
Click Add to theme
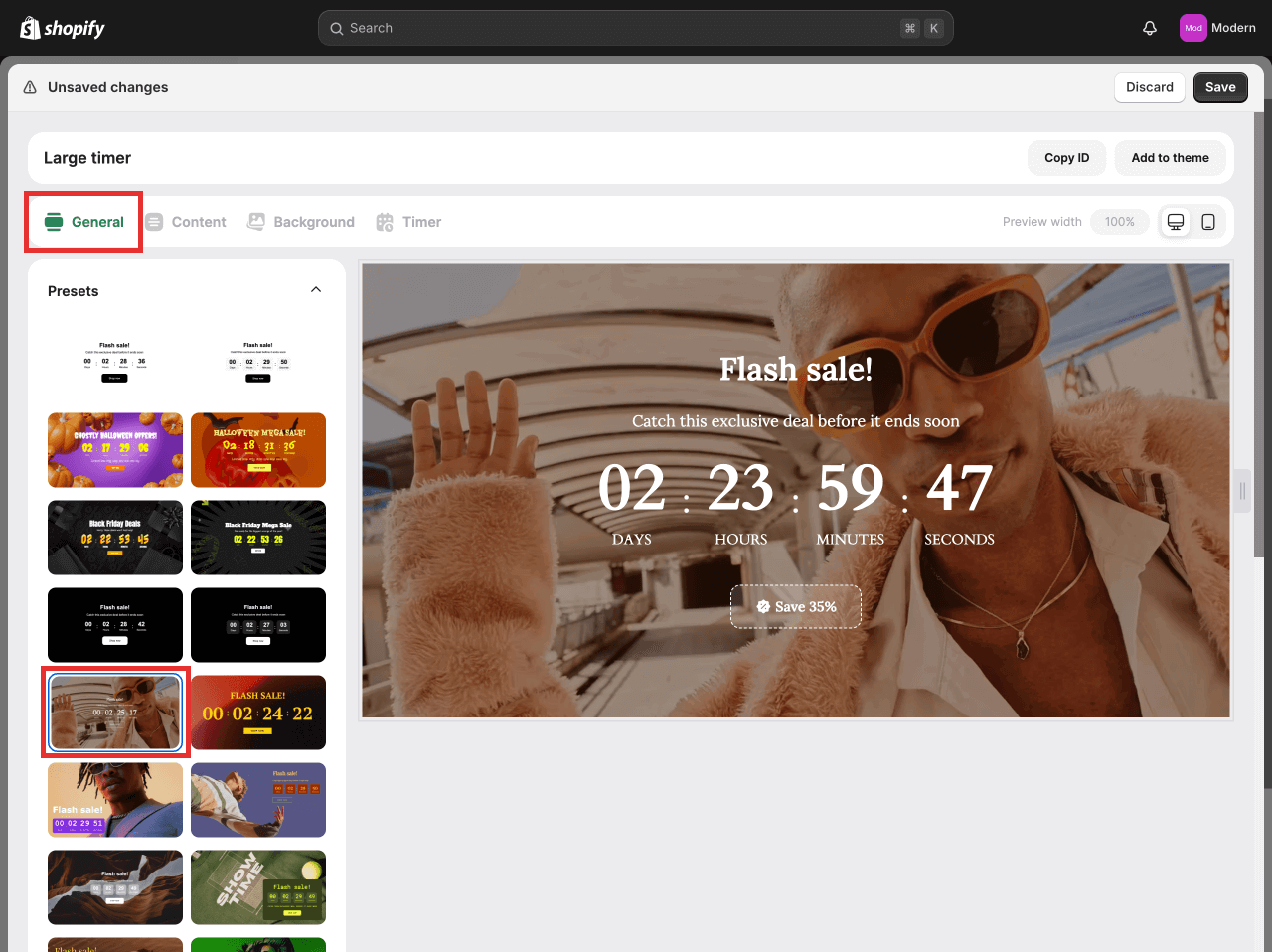coord(1170,157)
